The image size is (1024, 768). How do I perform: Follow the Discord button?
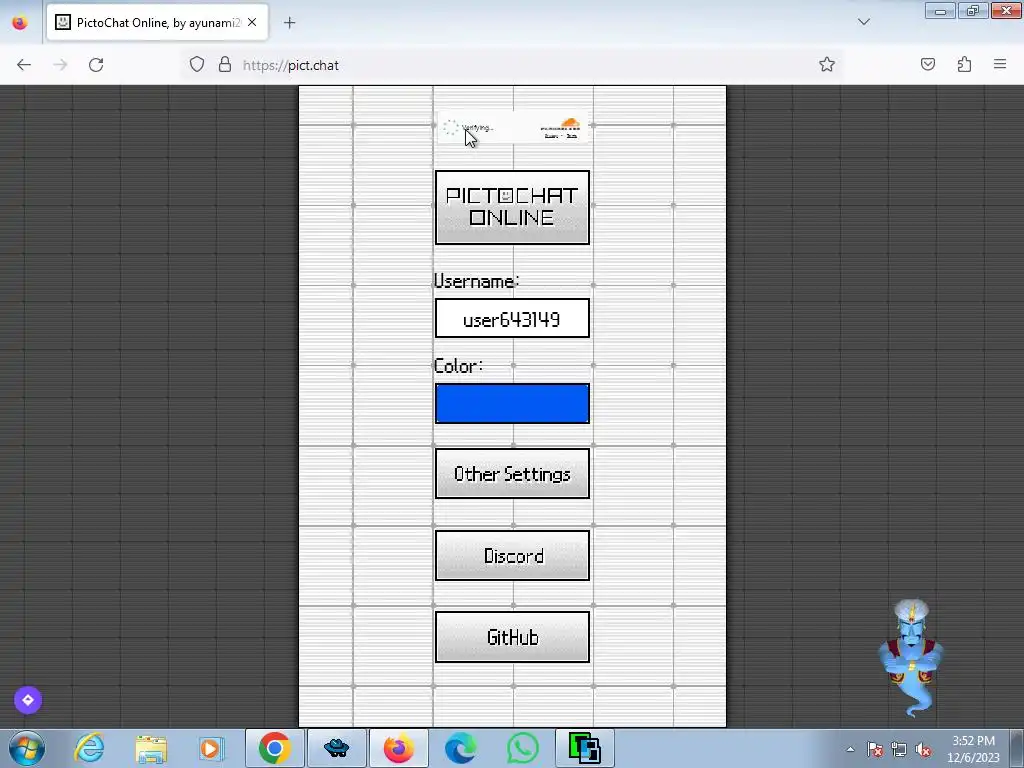pyautogui.click(x=512, y=555)
